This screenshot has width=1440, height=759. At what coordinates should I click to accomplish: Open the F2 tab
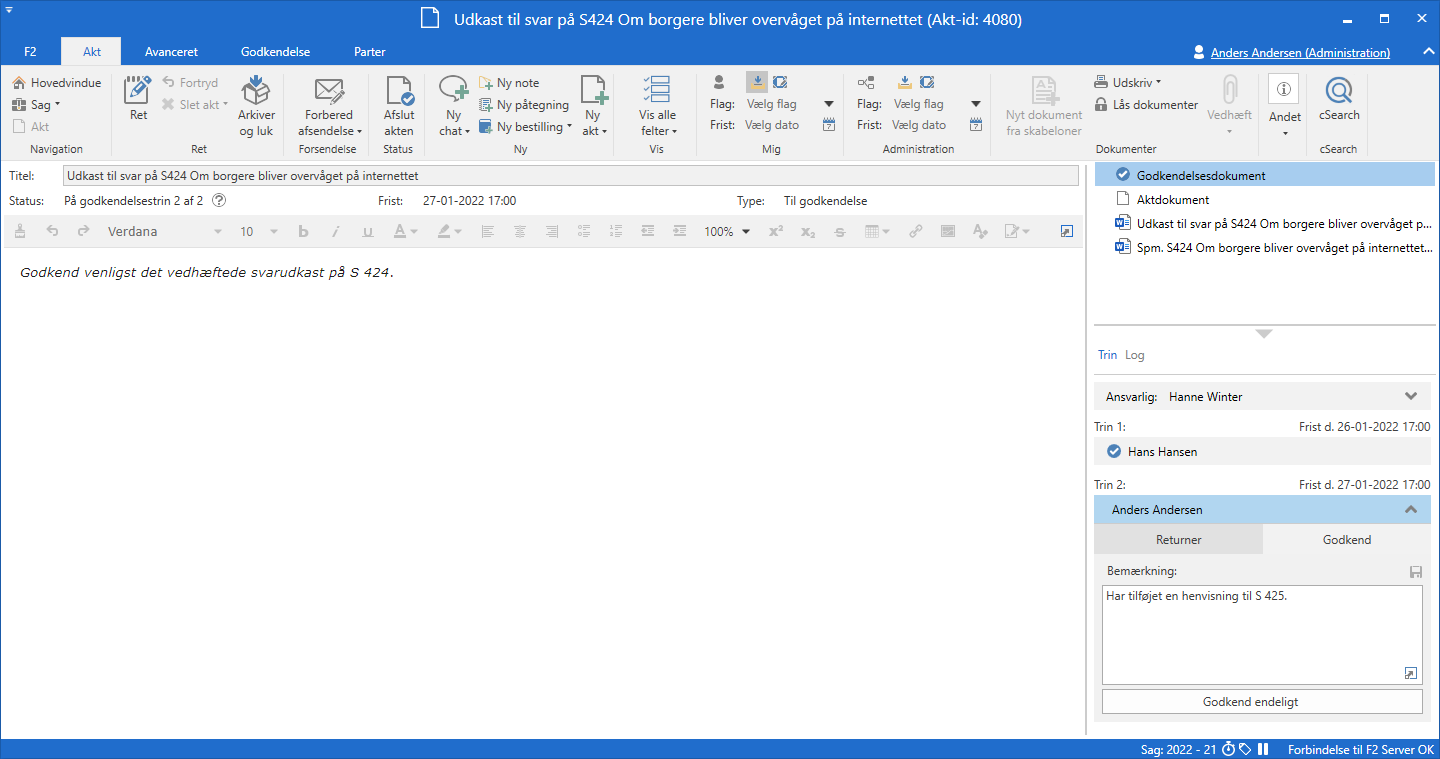[x=30, y=52]
